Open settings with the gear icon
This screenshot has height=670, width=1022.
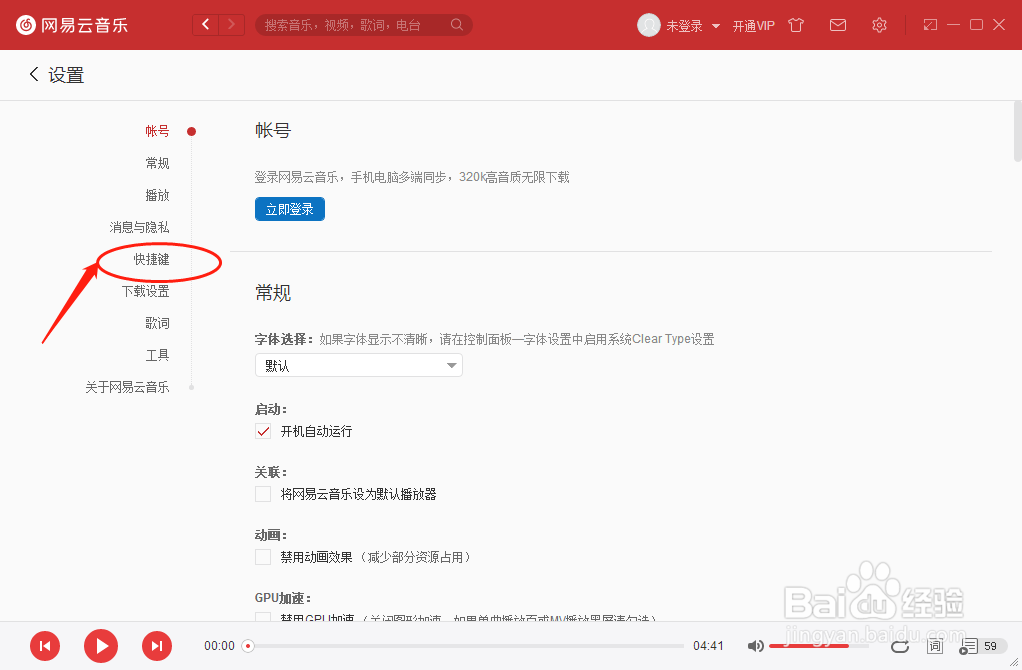pyautogui.click(x=879, y=25)
